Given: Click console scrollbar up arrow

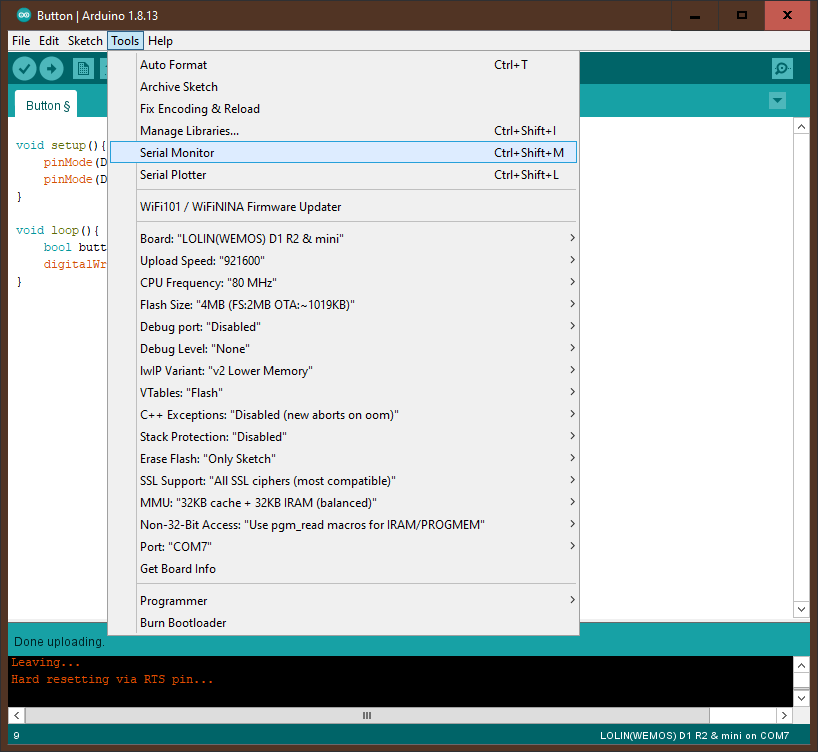Looking at the screenshot, I should [x=801, y=665].
